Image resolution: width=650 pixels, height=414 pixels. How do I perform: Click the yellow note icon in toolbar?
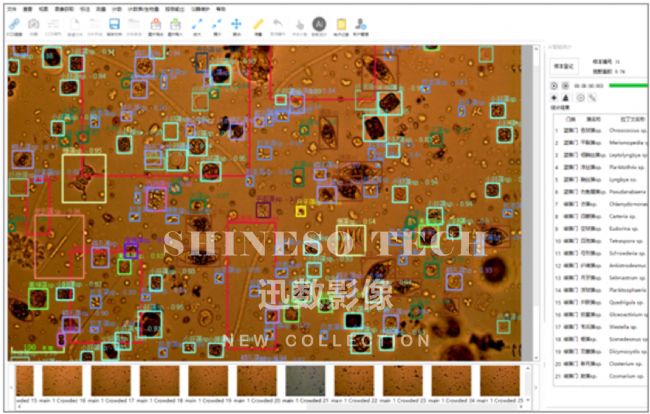pos(341,24)
